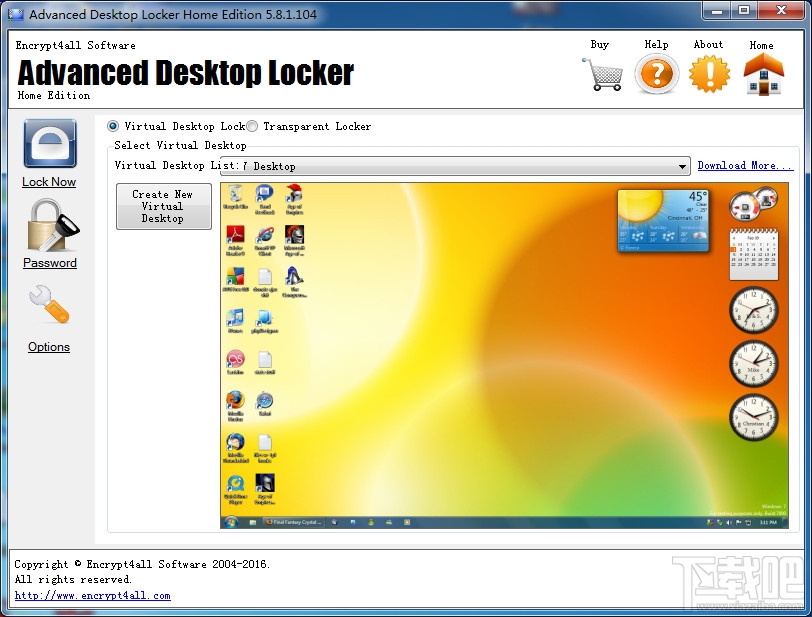
Task: Close the Advanced Desktop Locker window
Action: [x=782, y=10]
